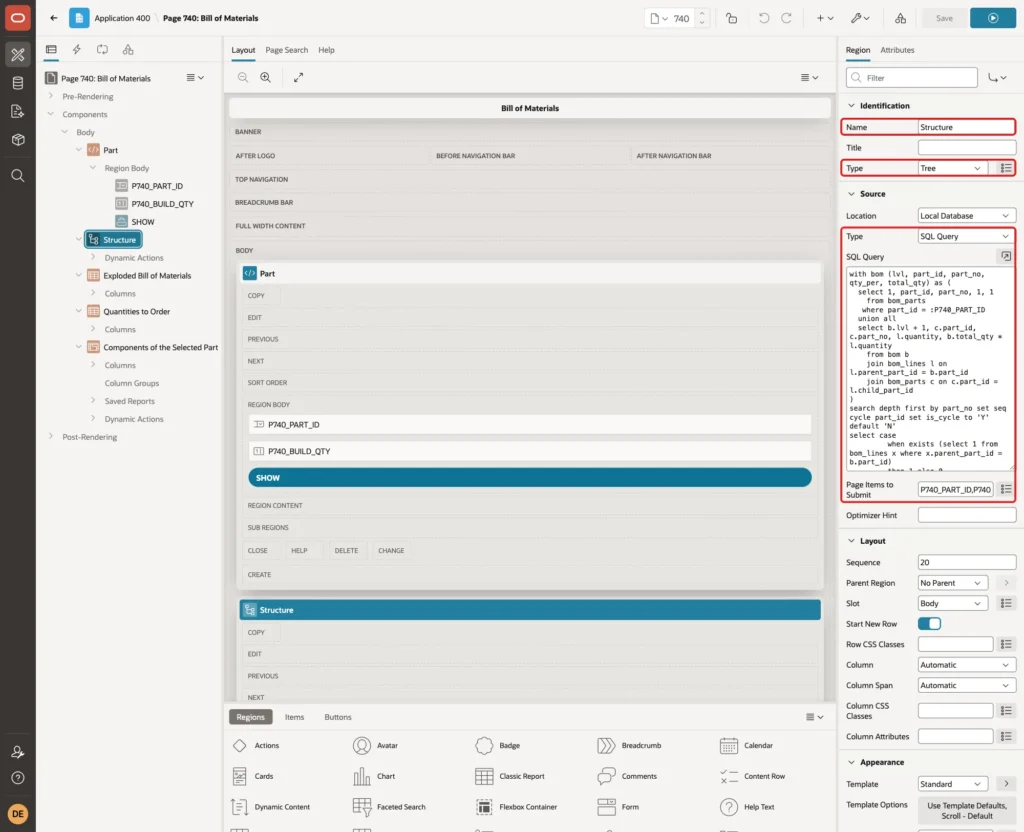The image size is (1024, 832).
Task: Open the Help tab in central pane
Action: tap(327, 50)
